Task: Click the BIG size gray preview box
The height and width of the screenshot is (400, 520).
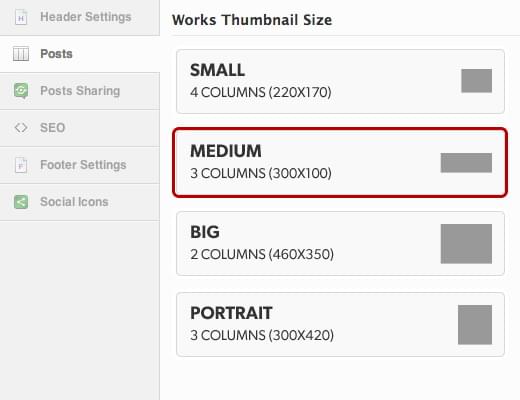Action: (x=466, y=244)
